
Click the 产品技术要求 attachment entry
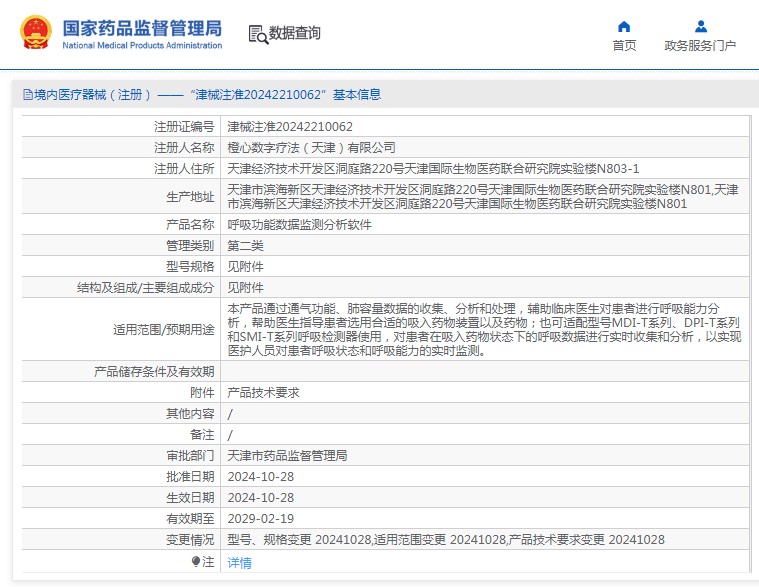(x=263, y=393)
